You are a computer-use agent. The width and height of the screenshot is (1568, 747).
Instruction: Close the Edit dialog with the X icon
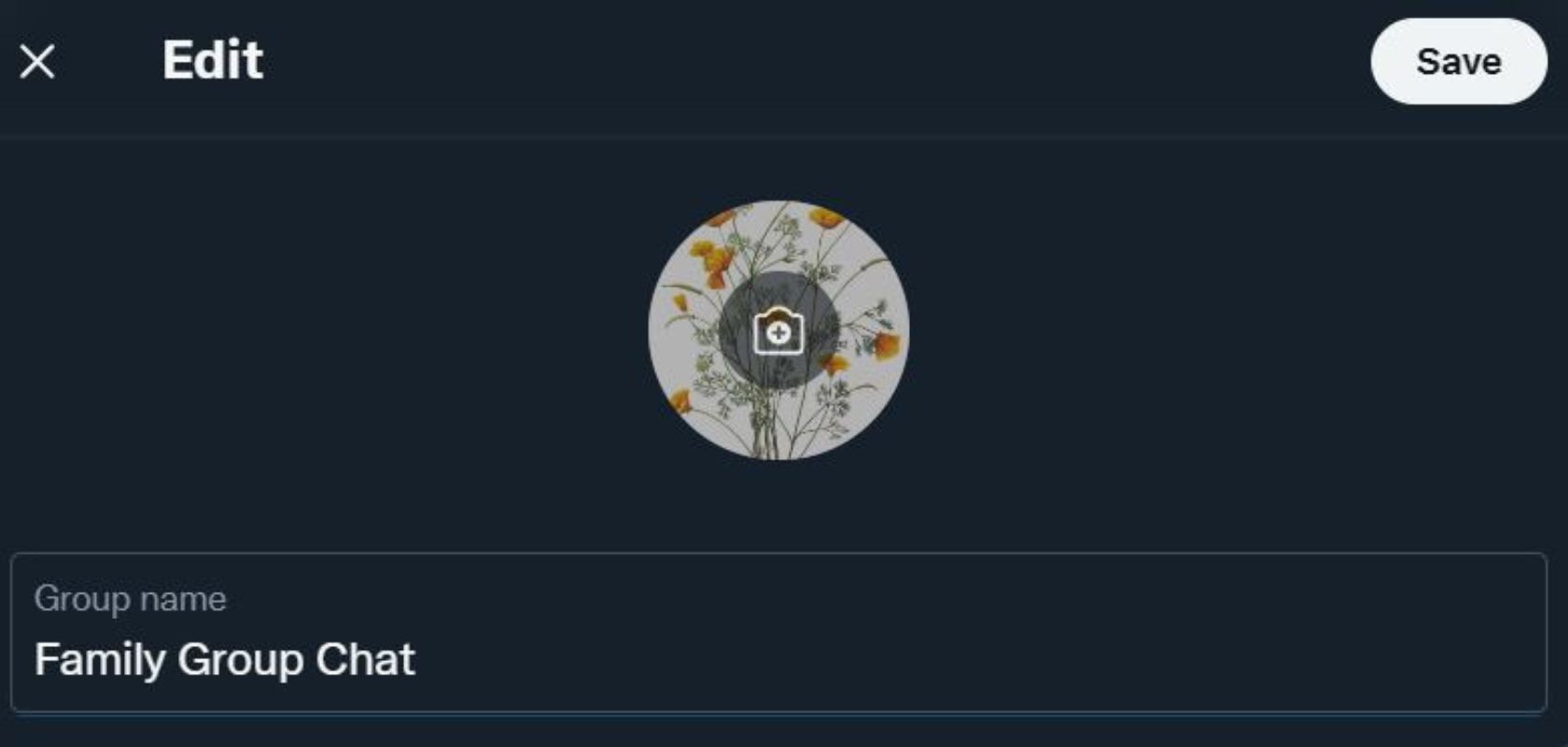click(x=37, y=63)
